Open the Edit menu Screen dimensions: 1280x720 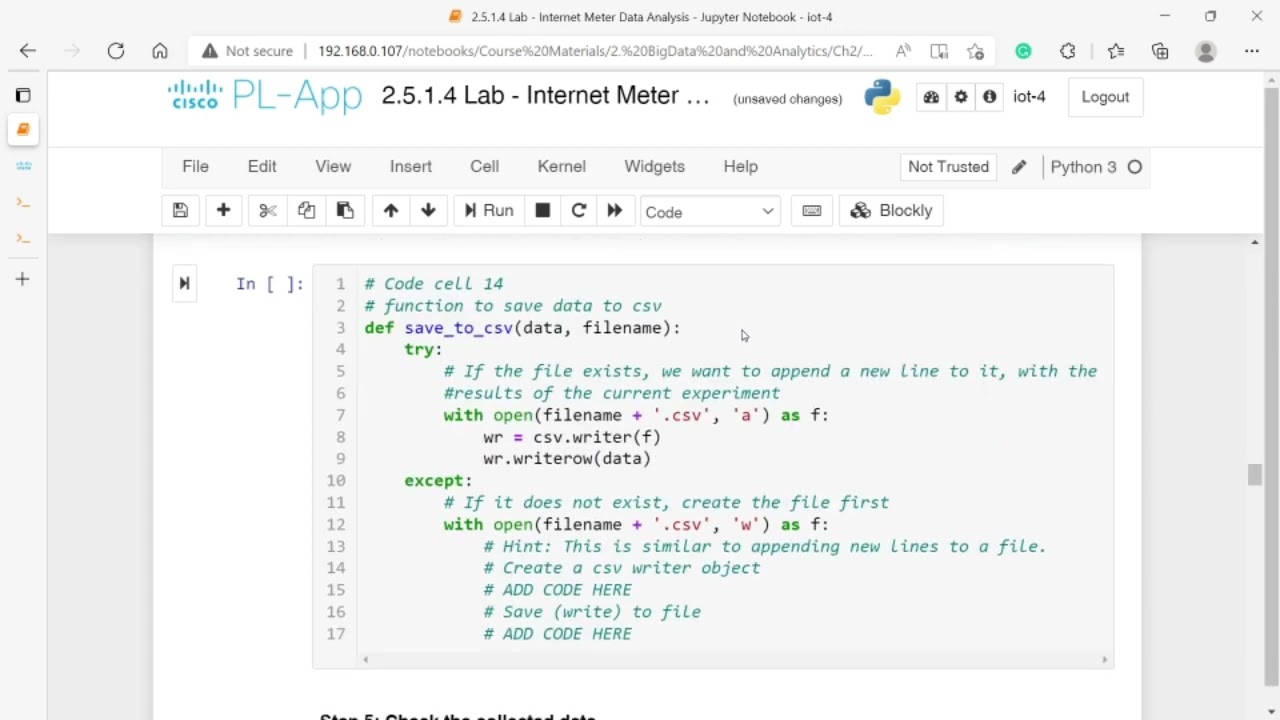pos(262,167)
